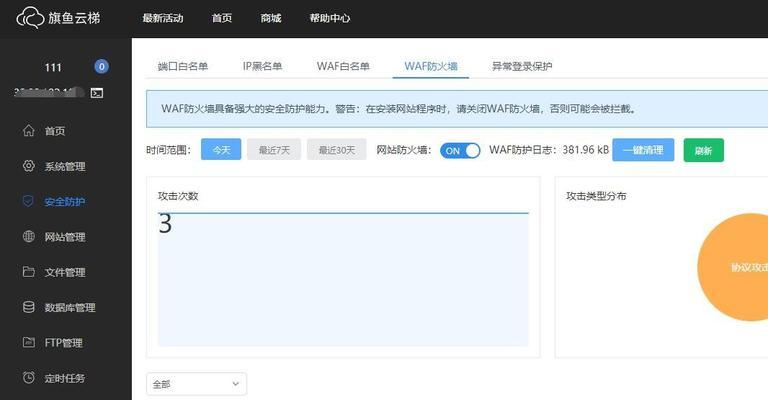The height and width of the screenshot is (400, 768).
Task: Switch to the IP黑名单 tab
Action: coord(263,66)
